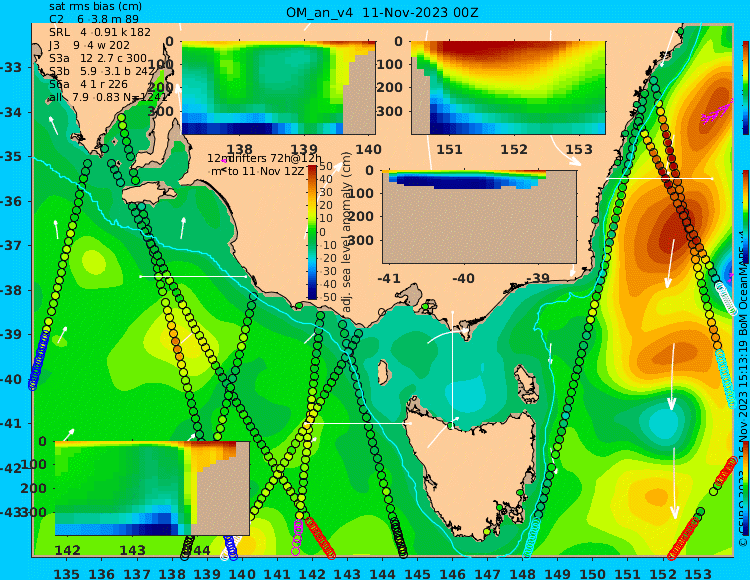Click the 50 label on the color bar
Viewport: 750px width, 580px height.
point(326,166)
